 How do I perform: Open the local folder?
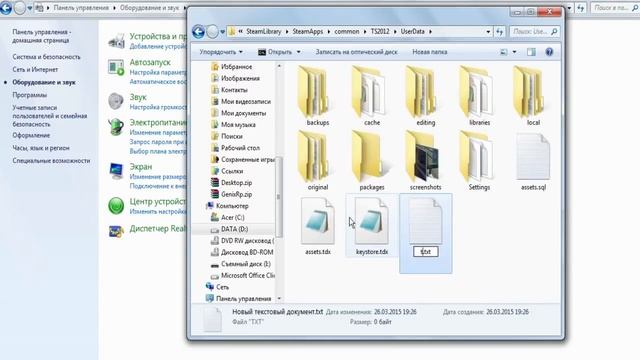(x=533, y=96)
